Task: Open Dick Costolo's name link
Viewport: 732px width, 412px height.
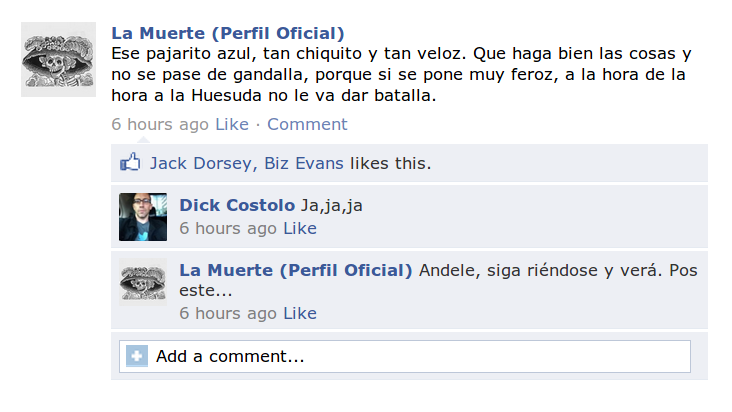Action: click(237, 205)
